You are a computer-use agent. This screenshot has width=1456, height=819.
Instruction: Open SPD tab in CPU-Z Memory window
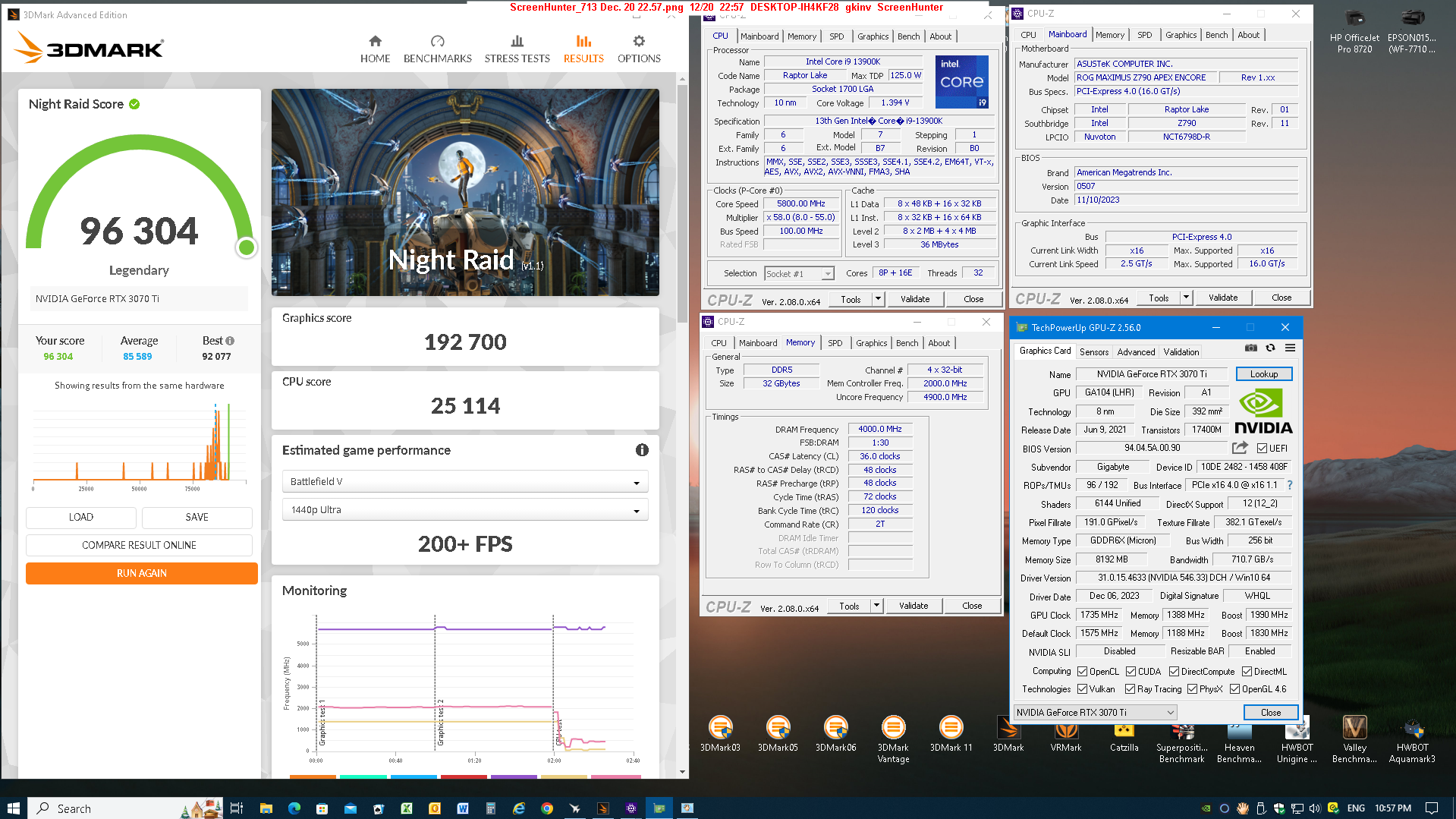[x=835, y=343]
